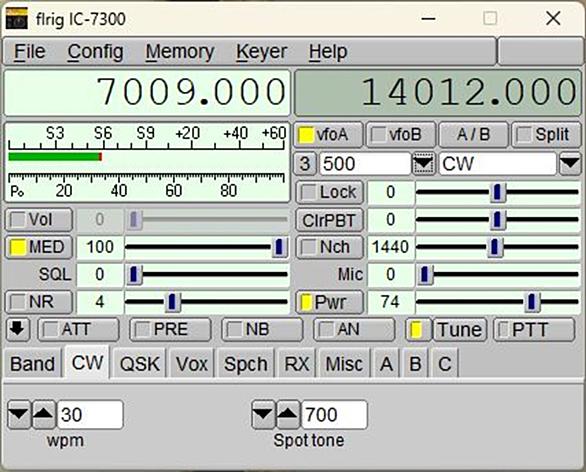The width and height of the screenshot is (586, 472).
Task: Click the ClrPBT button
Action: tap(330, 219)
